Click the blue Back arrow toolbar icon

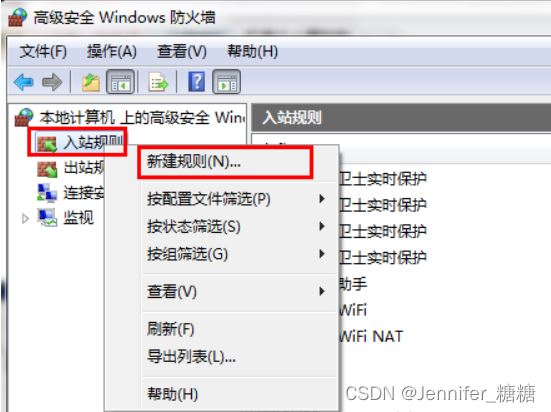click(x=24, y=82)
